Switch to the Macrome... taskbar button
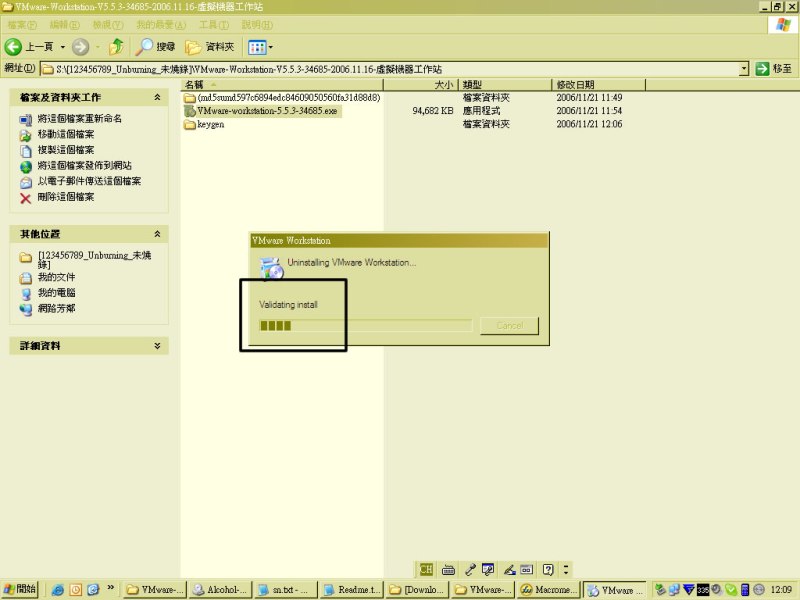The height and width of the screenshot is (600, 800). (548, 590)
